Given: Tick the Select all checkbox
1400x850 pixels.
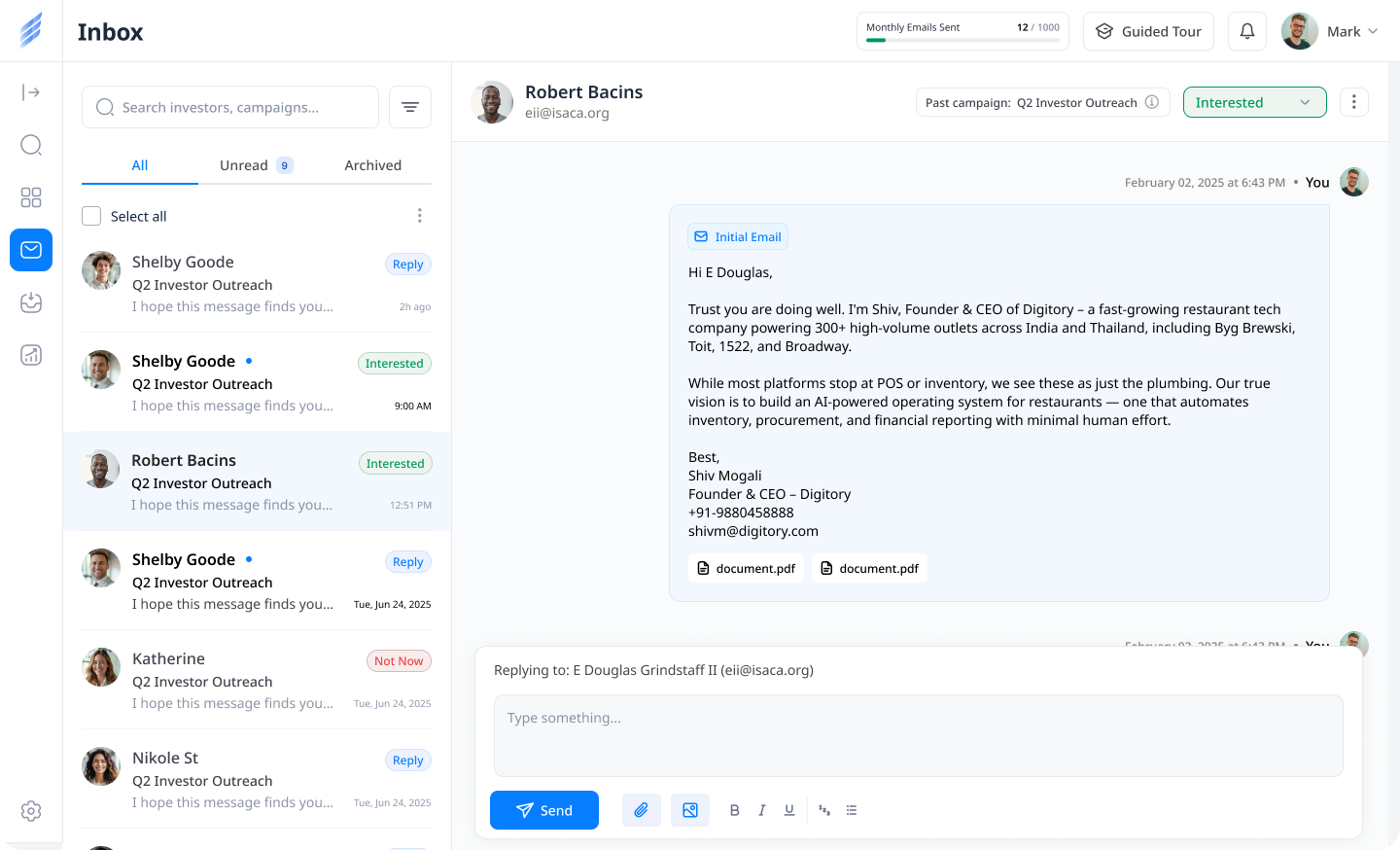Looking at the screenshot, I should (x=91, y=216).
